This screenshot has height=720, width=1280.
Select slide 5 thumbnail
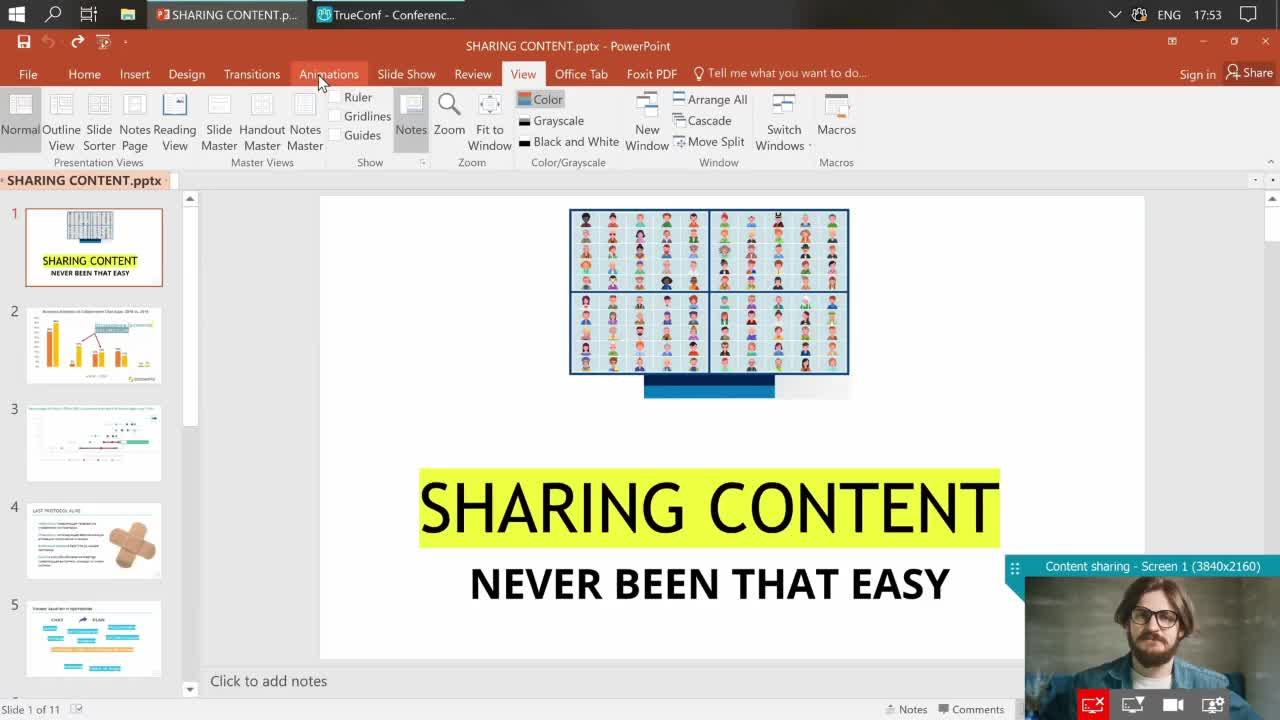click(94, 639)
